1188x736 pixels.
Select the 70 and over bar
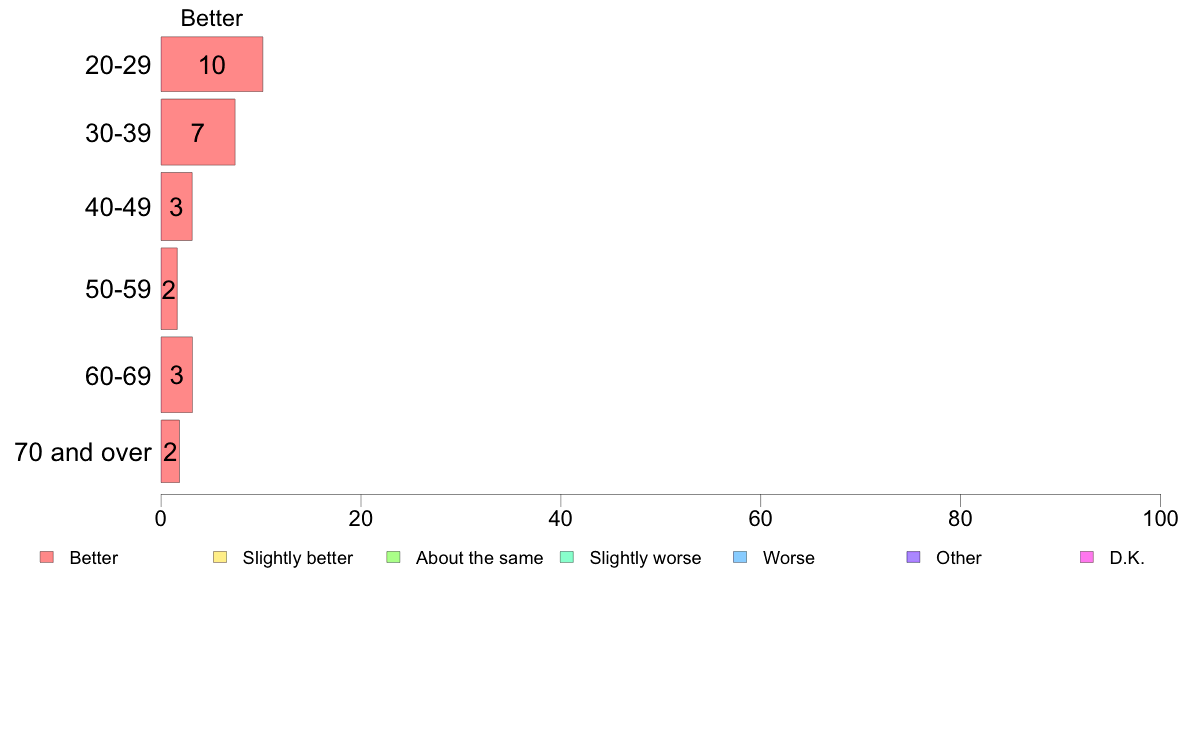[x=170, y=451]
